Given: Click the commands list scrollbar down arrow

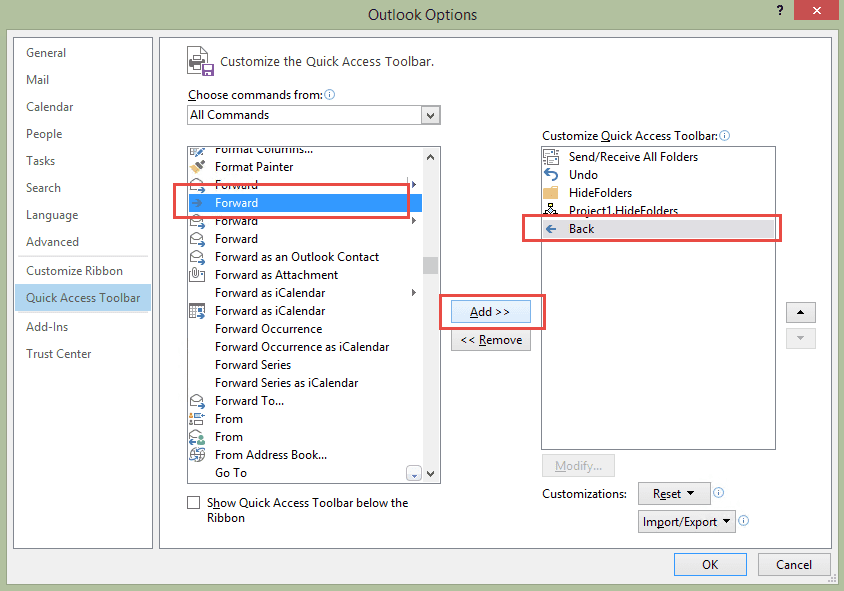Looking at the screenshot, I should 431,474.
